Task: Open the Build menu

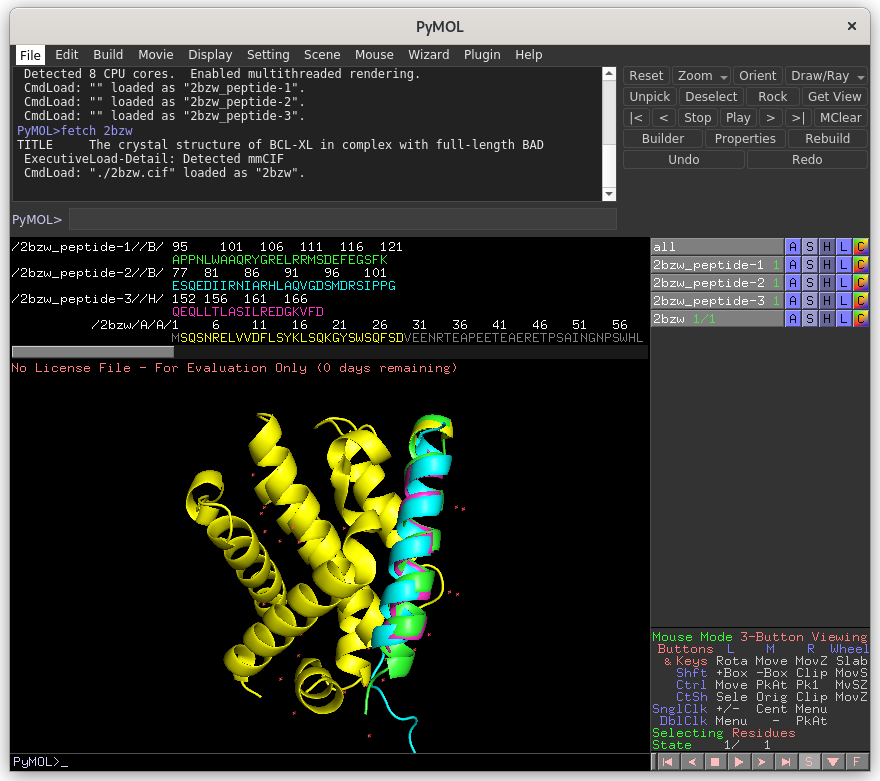Action: pyautogui.click(x=108, y=54)
